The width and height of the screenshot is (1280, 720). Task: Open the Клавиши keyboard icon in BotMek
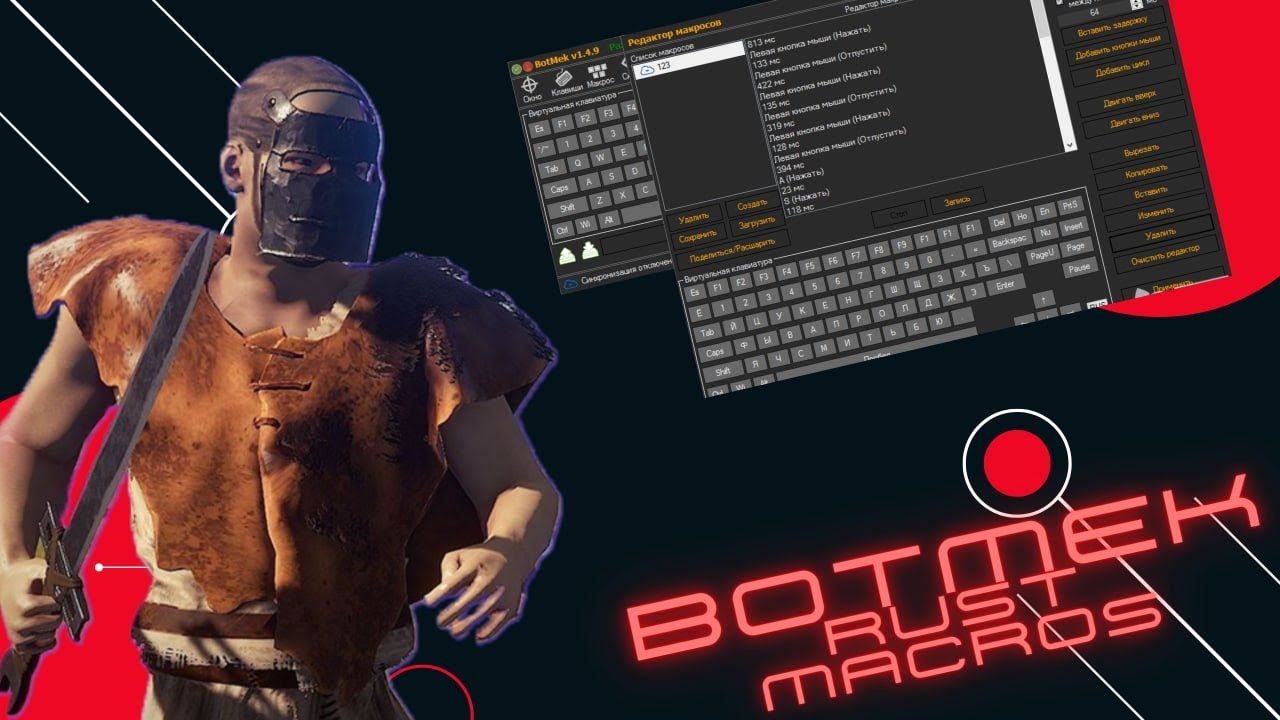(566, 78)
